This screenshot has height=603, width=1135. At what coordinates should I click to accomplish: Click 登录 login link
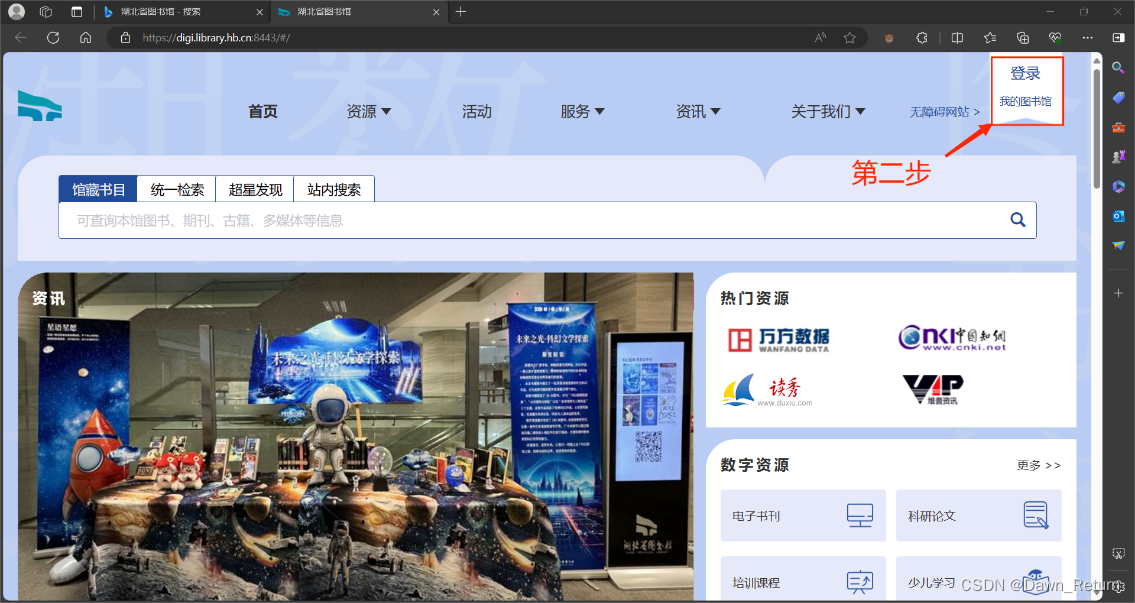(1025, 73)
